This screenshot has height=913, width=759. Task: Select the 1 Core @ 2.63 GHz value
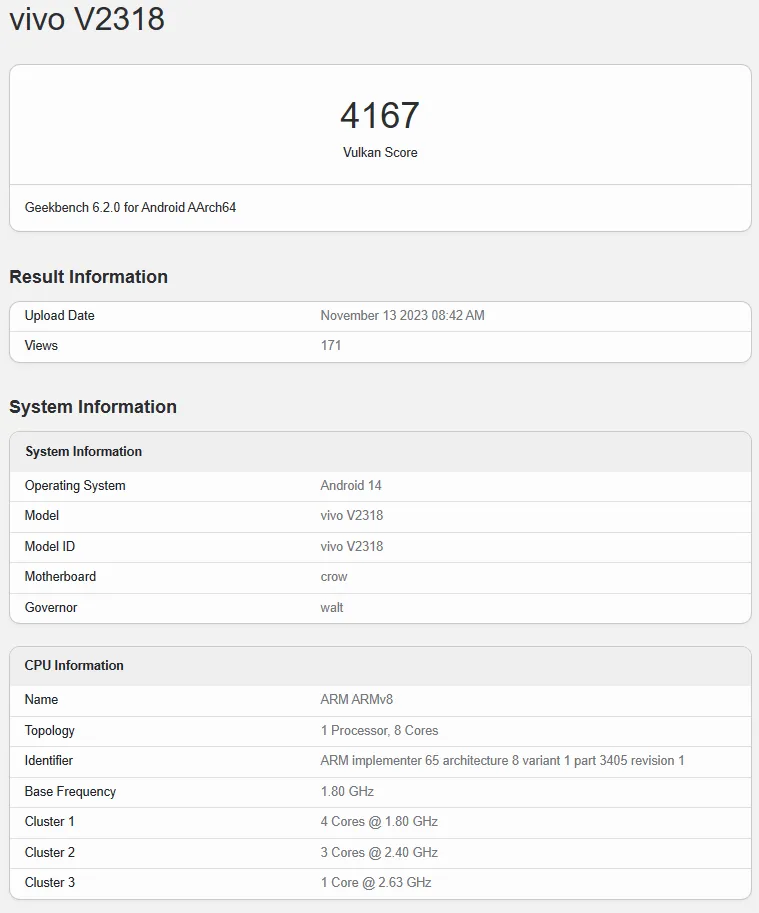click(x=376, y=883)
